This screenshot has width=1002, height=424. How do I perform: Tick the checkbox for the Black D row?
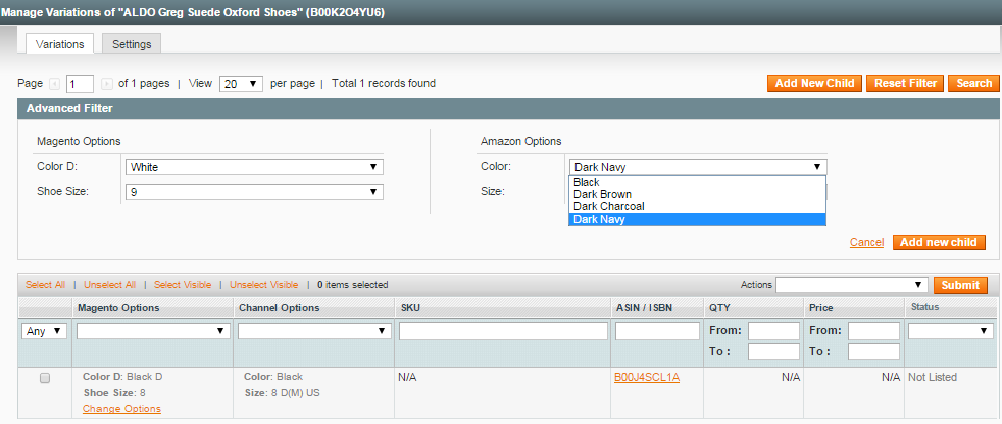(44, 378)
